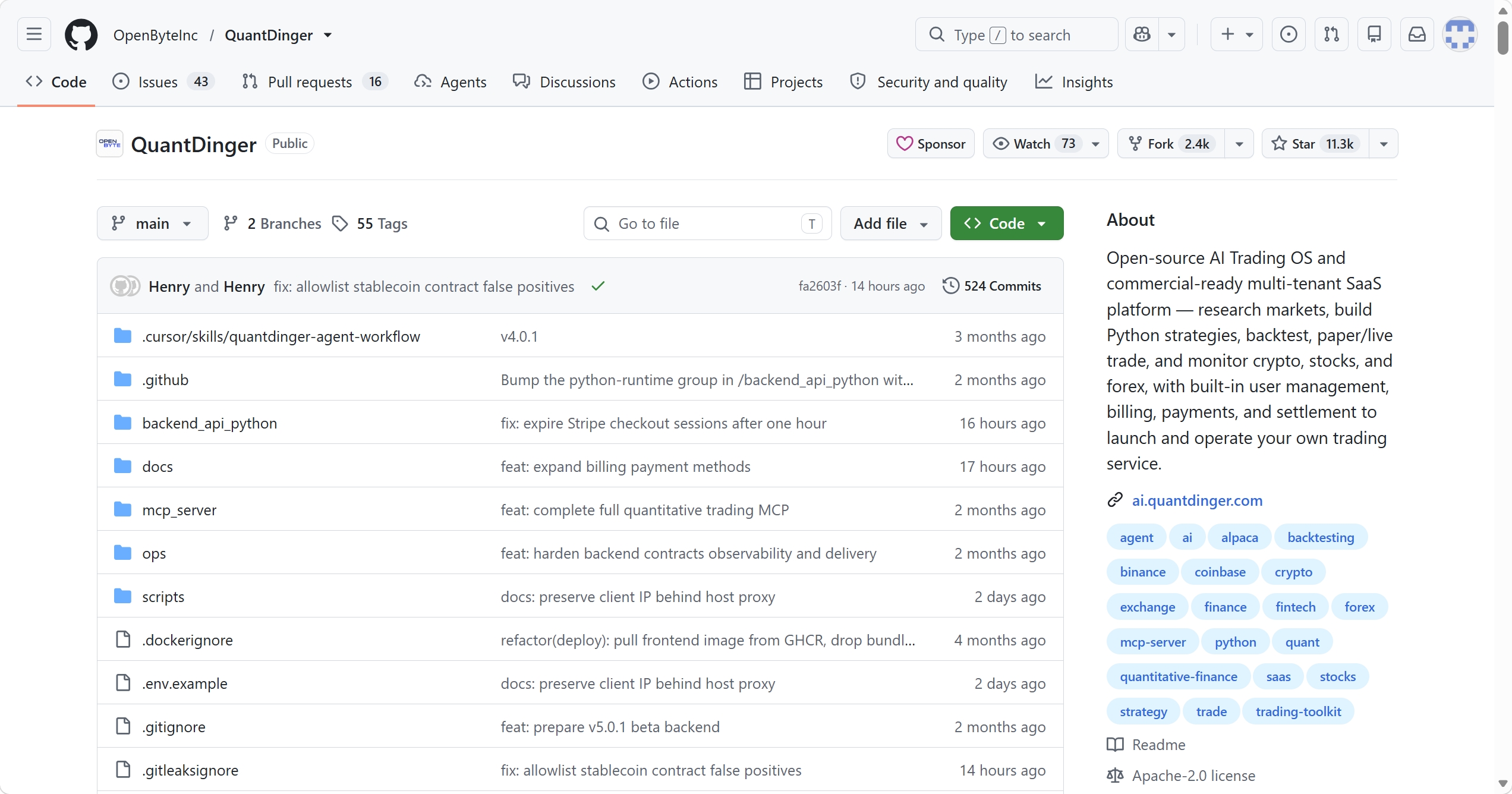Open the Add file dropdown

click(x=891, y=223)
